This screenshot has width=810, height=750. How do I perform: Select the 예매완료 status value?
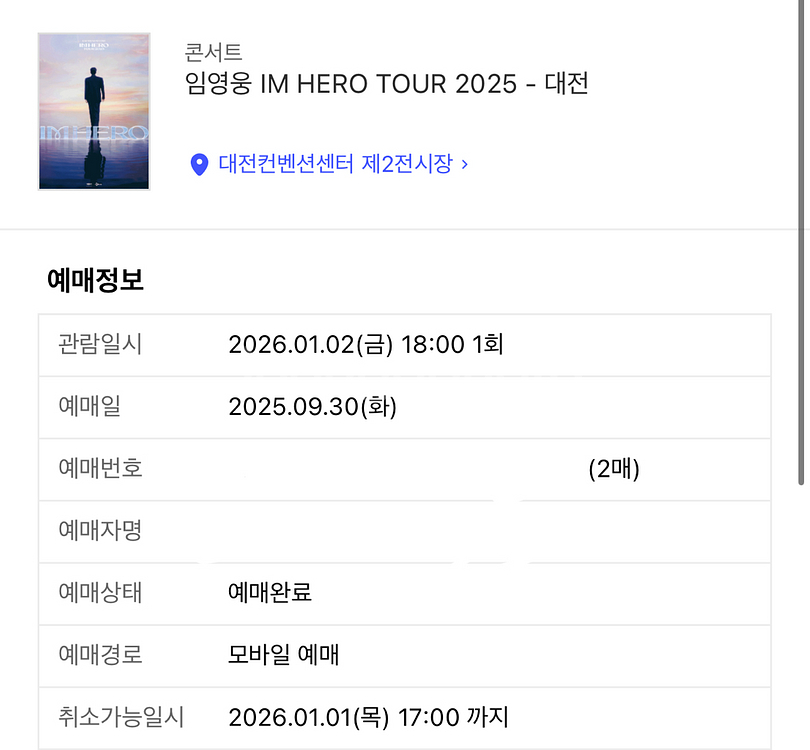coord(270,592)
